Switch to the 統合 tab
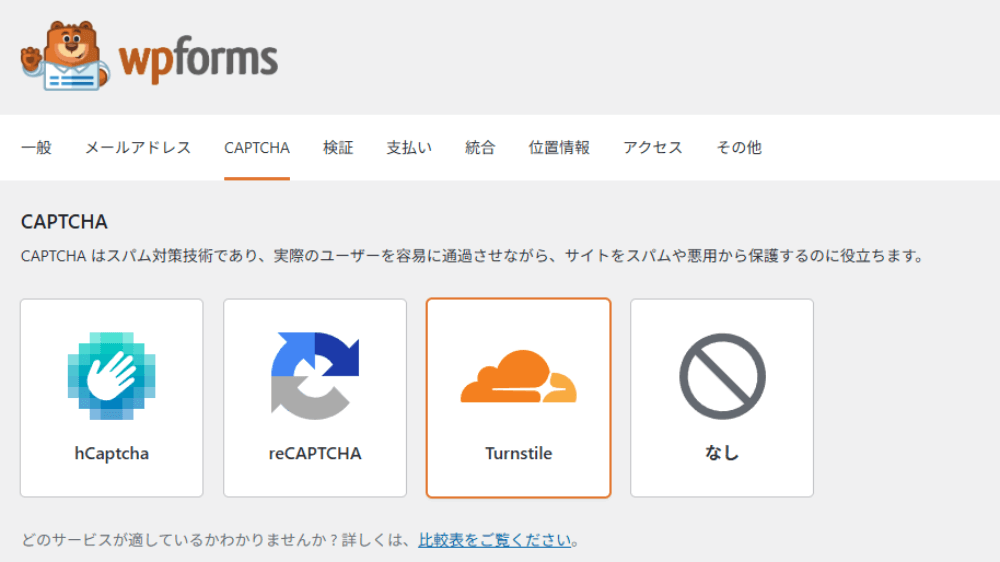This screenshot has width=1000, height=562. coord(480,148)
